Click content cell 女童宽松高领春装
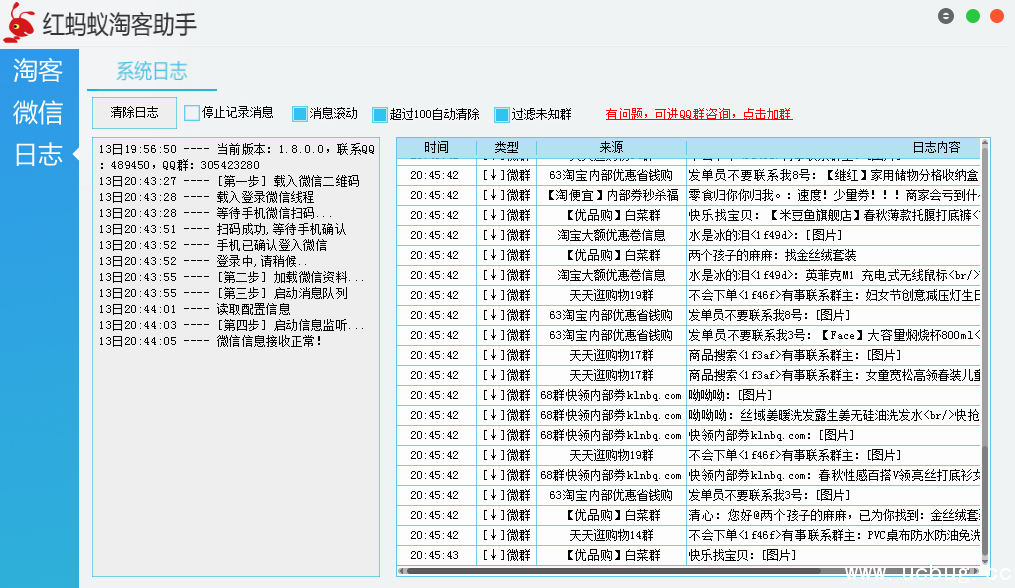The height and width of the screenshot is (588, 1015). point(834,375)
